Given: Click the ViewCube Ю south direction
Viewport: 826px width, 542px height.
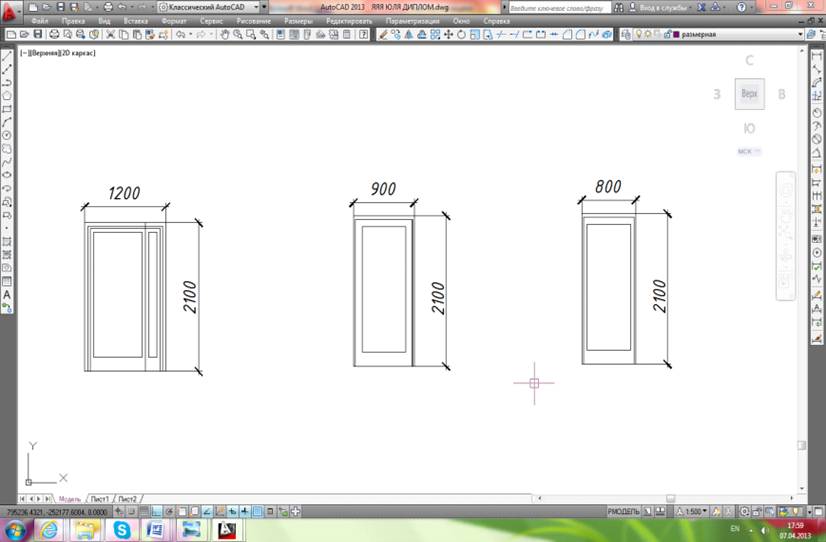Looking at the screenshot, I should 749,128.
